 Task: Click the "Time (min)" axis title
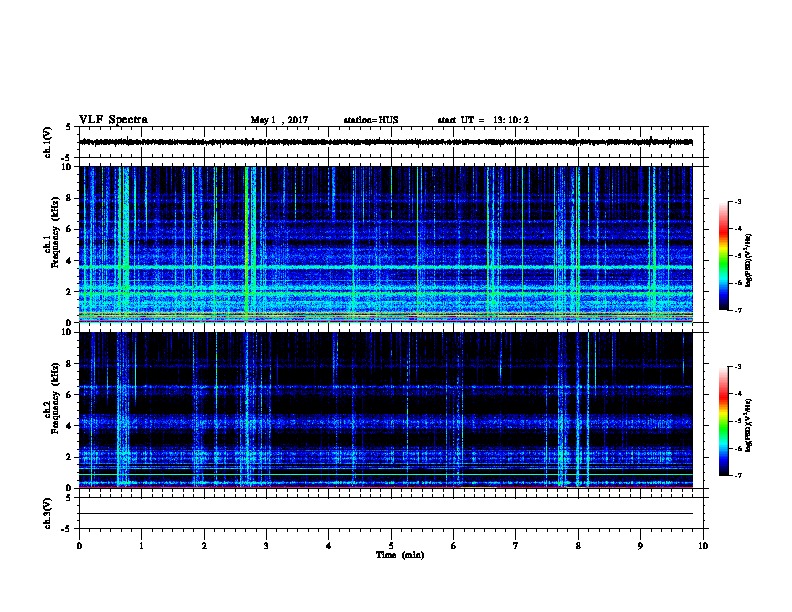pos(400,555)
